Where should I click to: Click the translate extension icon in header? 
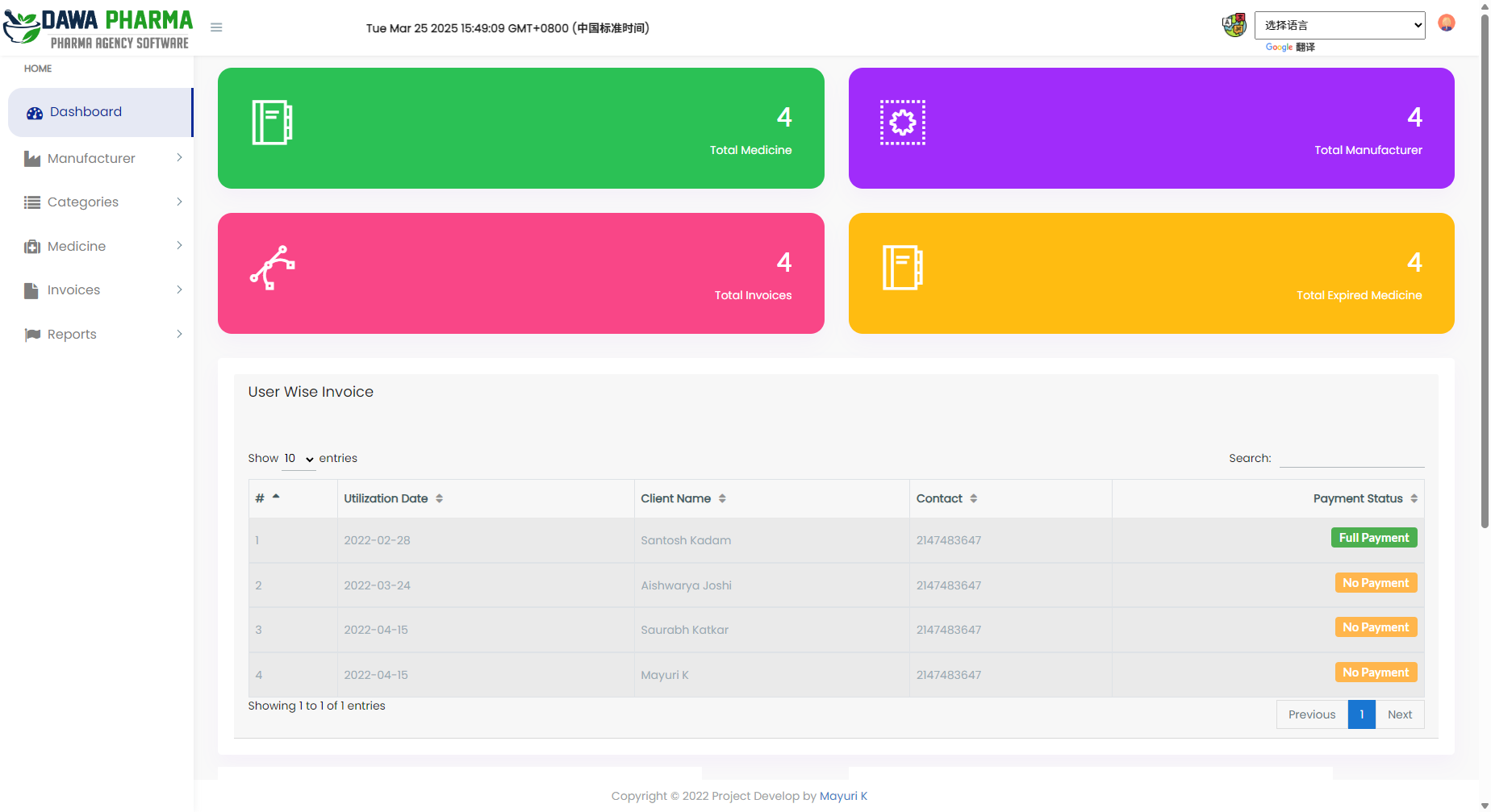(x=1234, y=25)
